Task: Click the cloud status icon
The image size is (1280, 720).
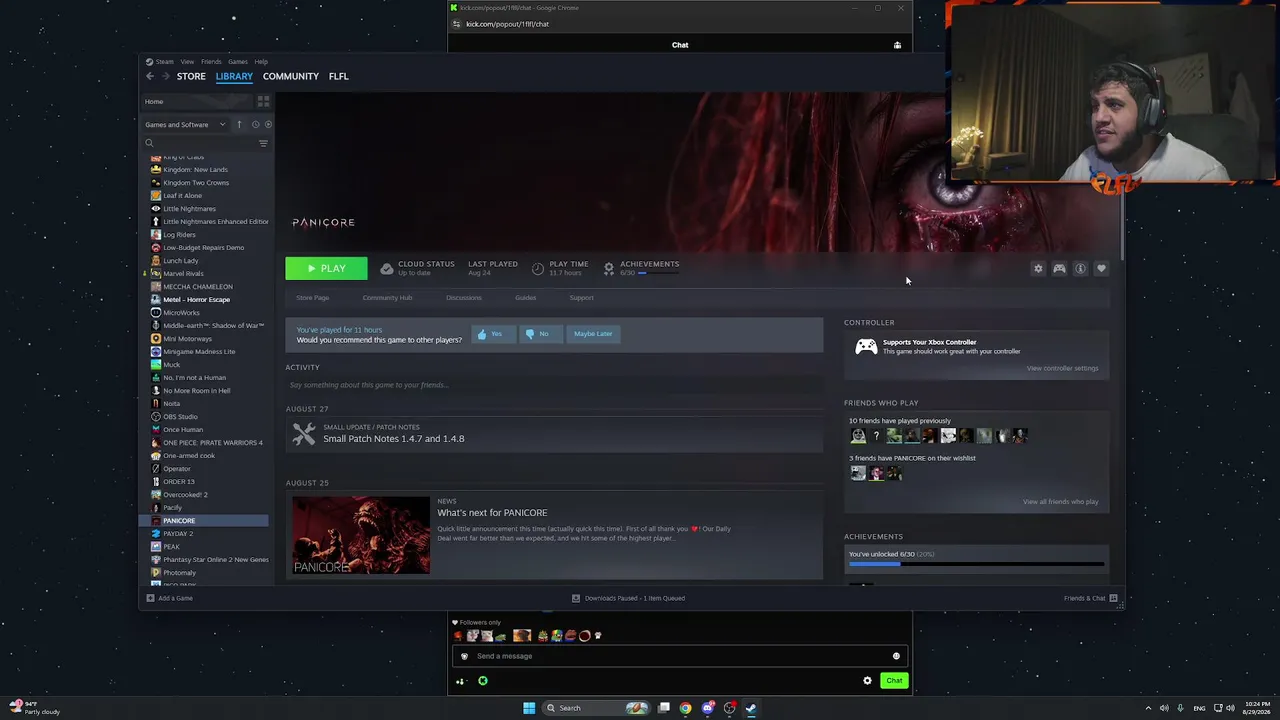Action: pyautogui.click(x=387, y=269)
